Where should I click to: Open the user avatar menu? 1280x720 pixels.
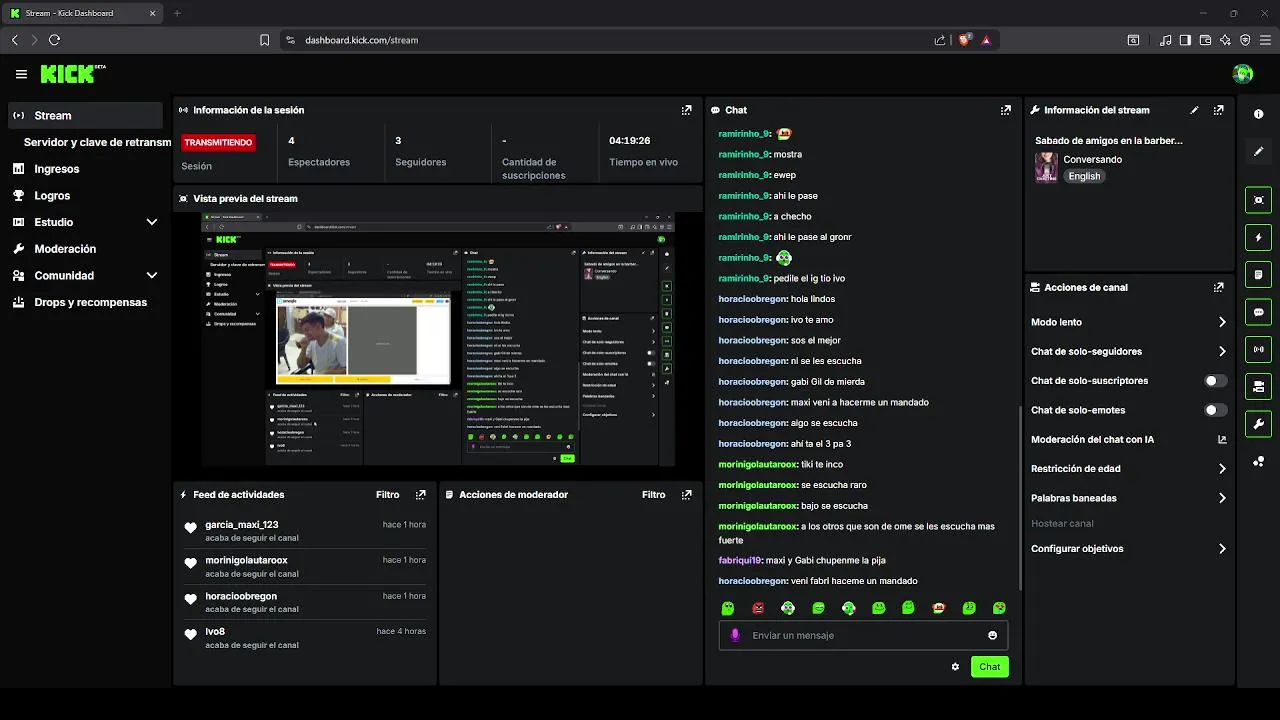(1243, 74)
